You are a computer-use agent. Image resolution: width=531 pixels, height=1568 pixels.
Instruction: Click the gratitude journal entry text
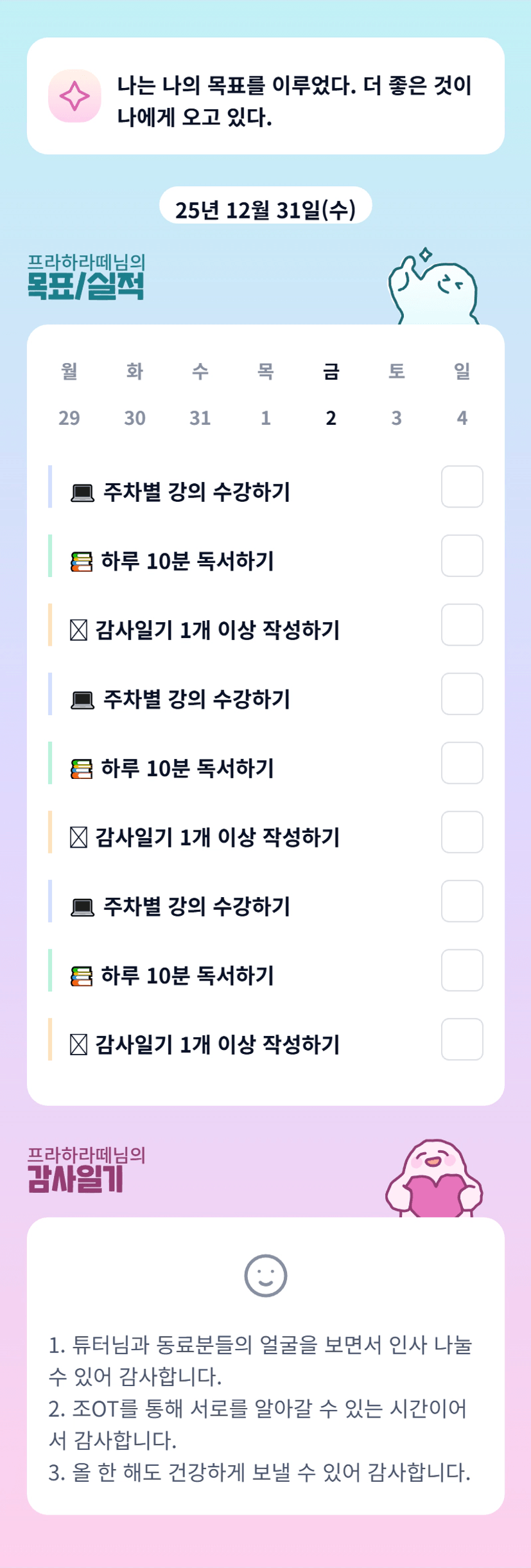[x=260, y=1408]
